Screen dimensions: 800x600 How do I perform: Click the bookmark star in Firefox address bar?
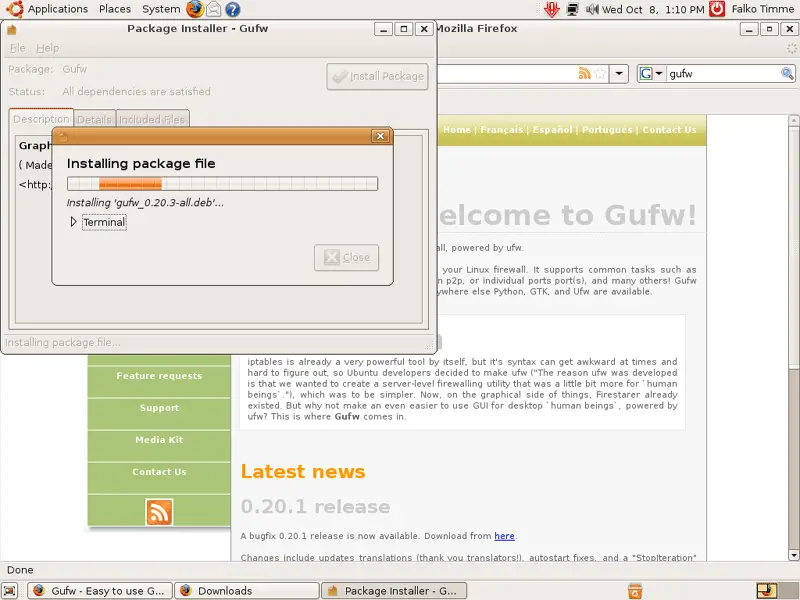coord(601,73)
